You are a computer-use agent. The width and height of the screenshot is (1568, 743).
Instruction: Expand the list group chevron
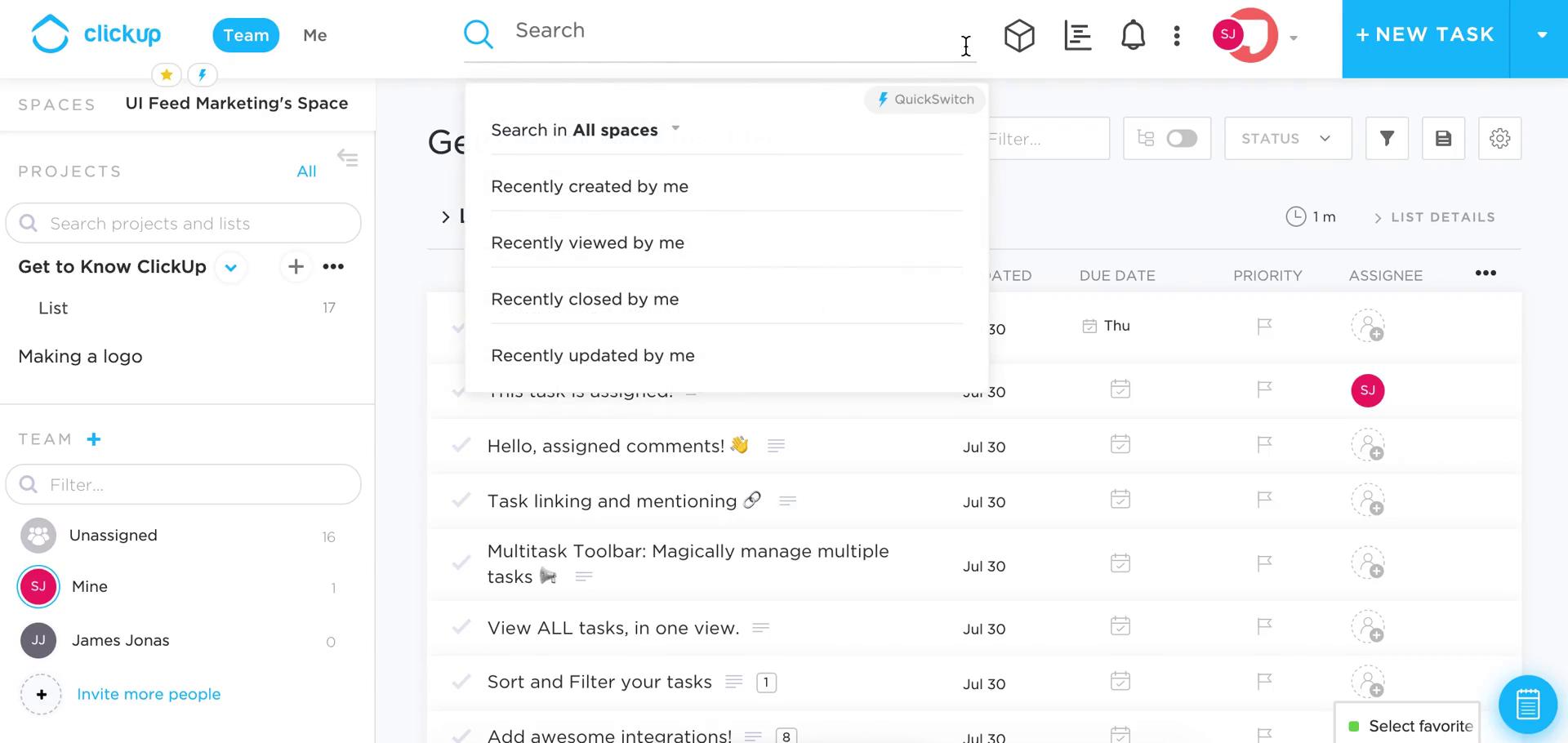445,216
